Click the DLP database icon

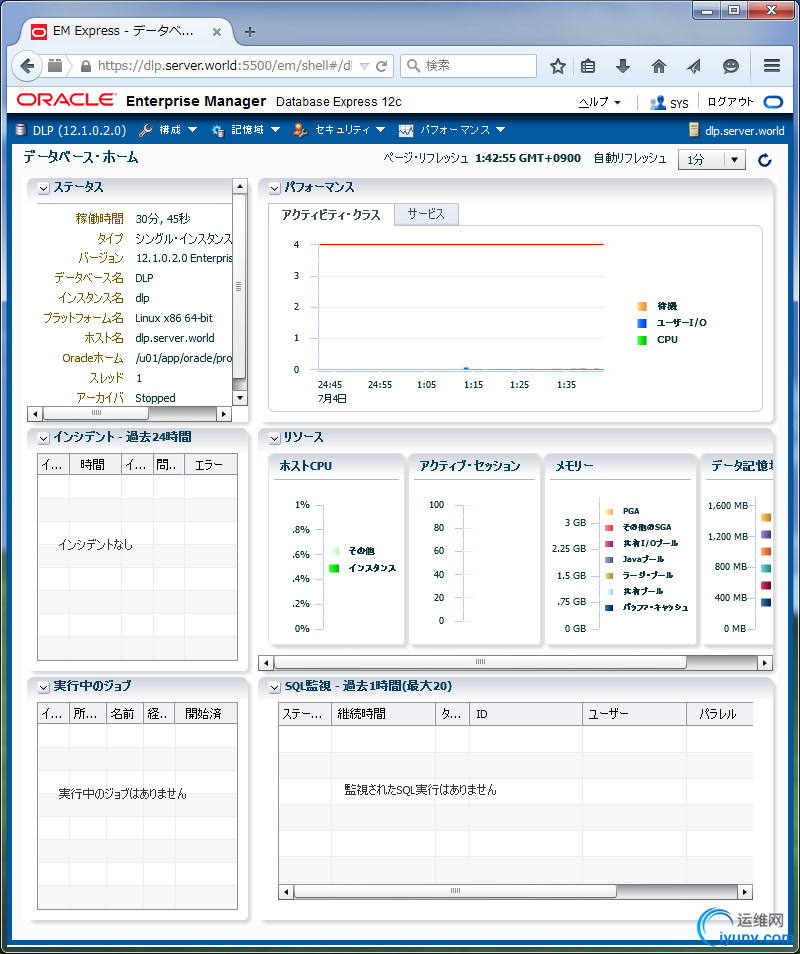coord(21,130)
